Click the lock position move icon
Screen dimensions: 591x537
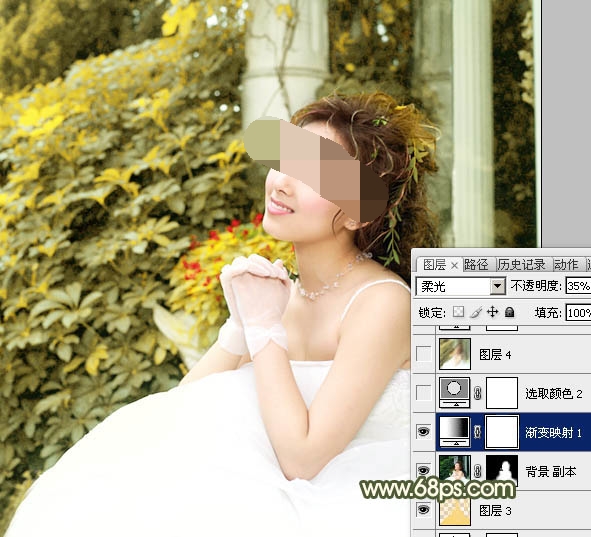point(493,312)
